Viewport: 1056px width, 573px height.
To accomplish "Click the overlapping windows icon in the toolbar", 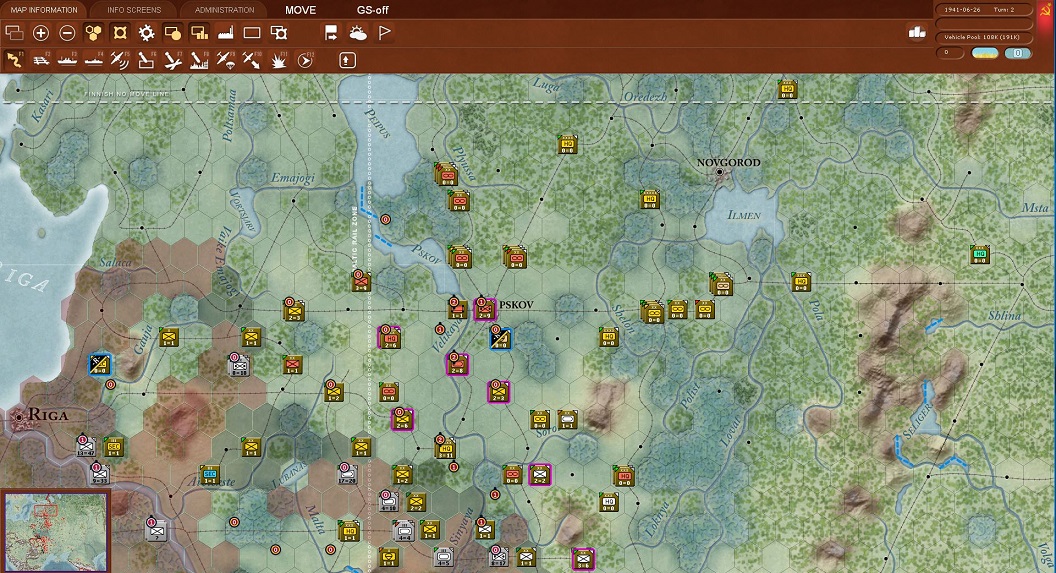I will pyautogui.click(x=14, y=32).
